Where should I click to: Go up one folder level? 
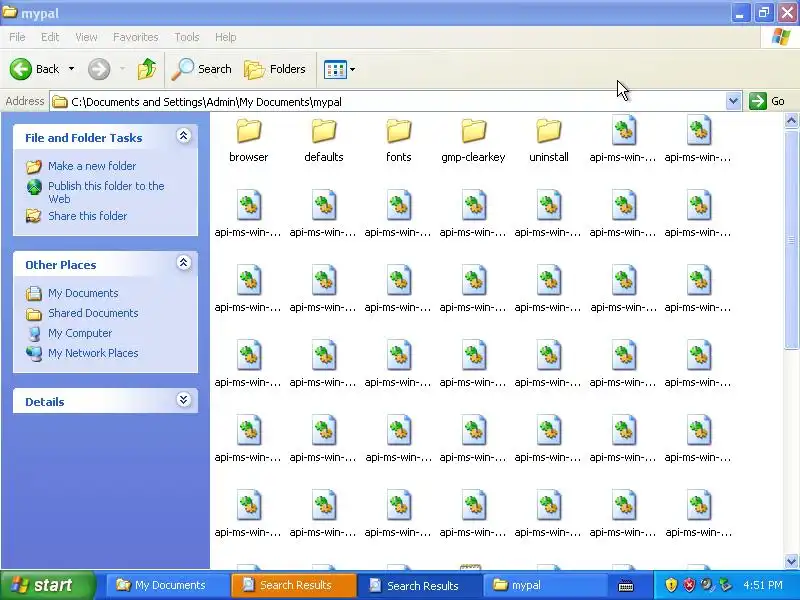pyautogui.click(x=147, y=69)
